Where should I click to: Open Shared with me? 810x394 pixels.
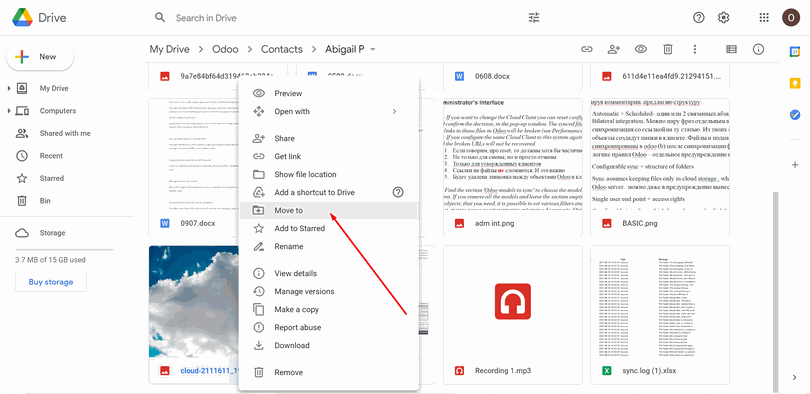tap(65, 133)
